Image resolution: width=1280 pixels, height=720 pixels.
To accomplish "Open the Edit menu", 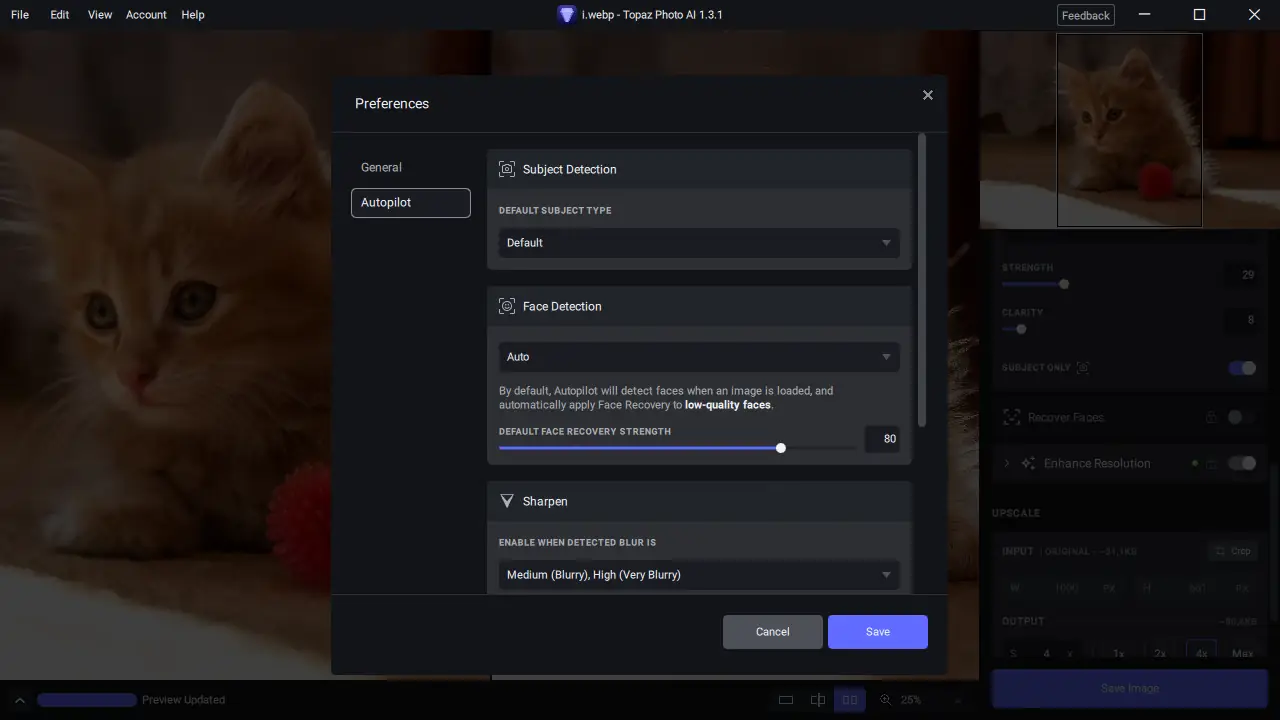I will 60,15.
